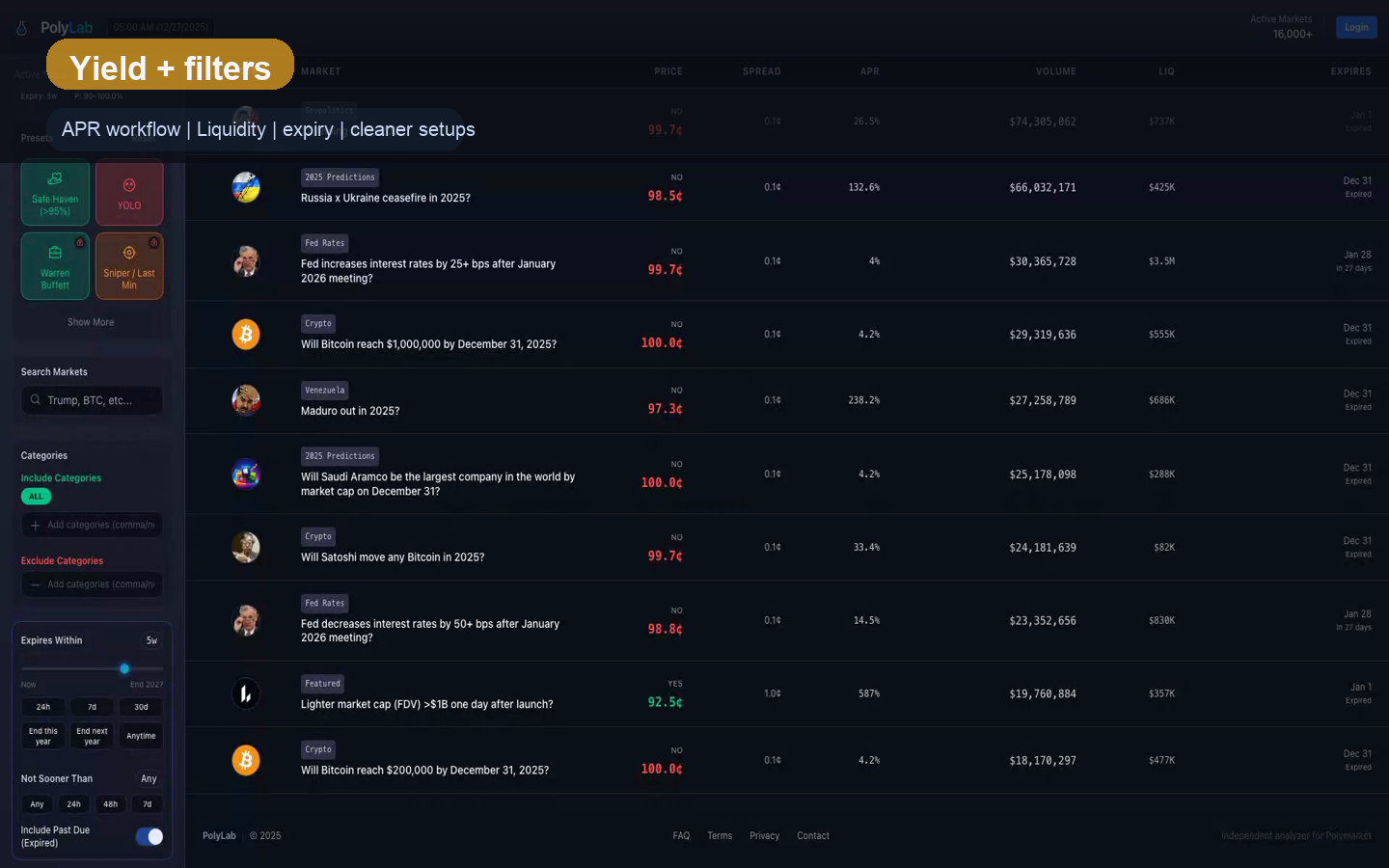Viewport: 1389px width, 868px height.
Task: Select the Safe Haven (>95%) preset
Action: 55,193
